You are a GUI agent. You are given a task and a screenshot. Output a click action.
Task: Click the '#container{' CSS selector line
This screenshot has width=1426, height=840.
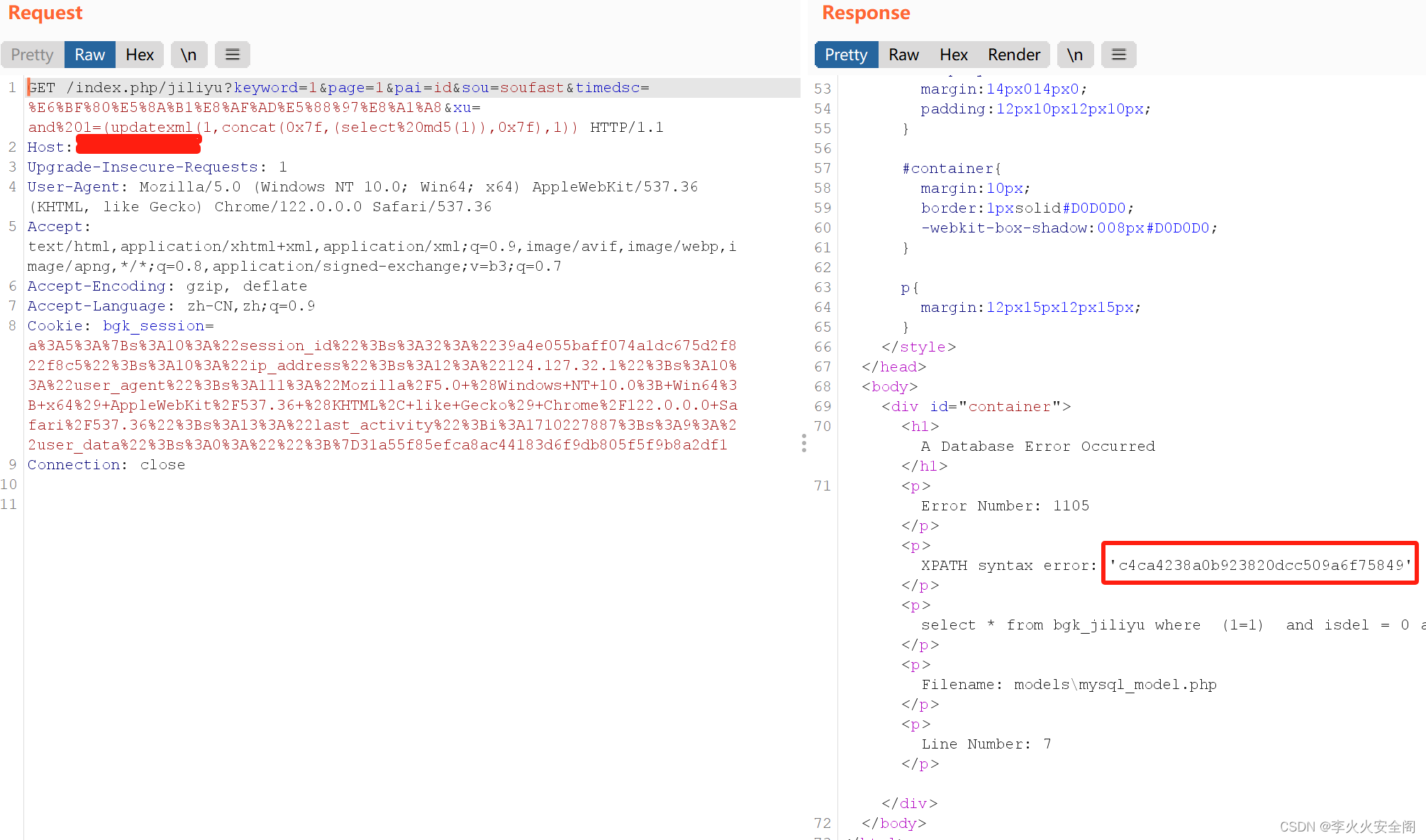952,169
